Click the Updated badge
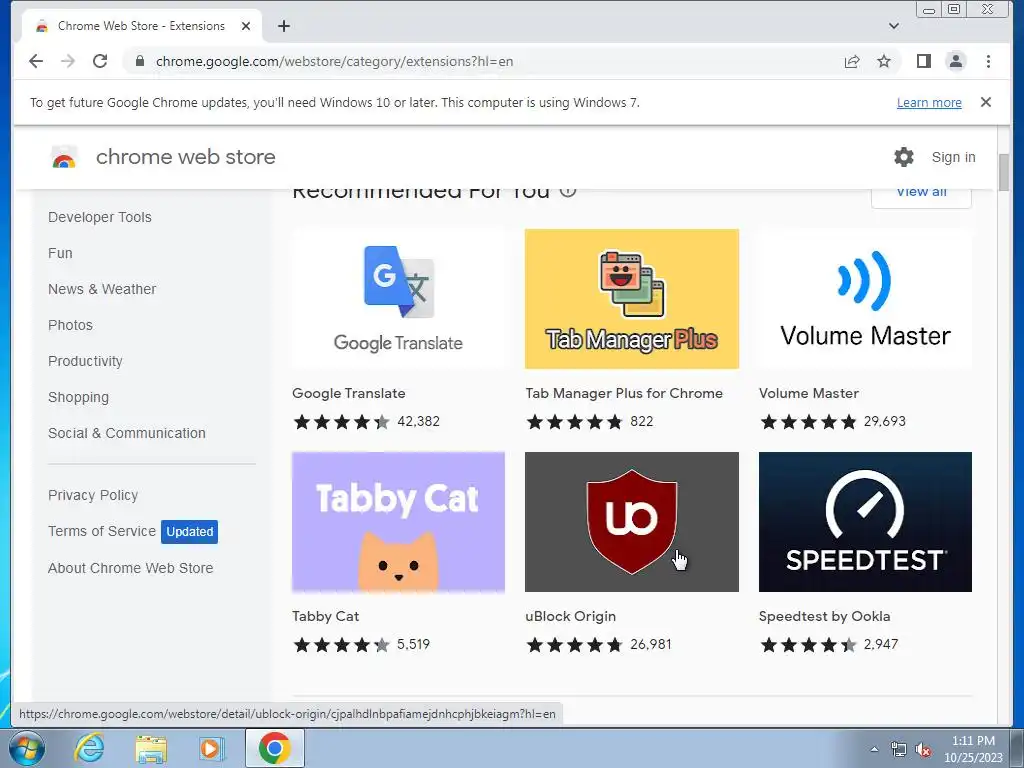 189,532
